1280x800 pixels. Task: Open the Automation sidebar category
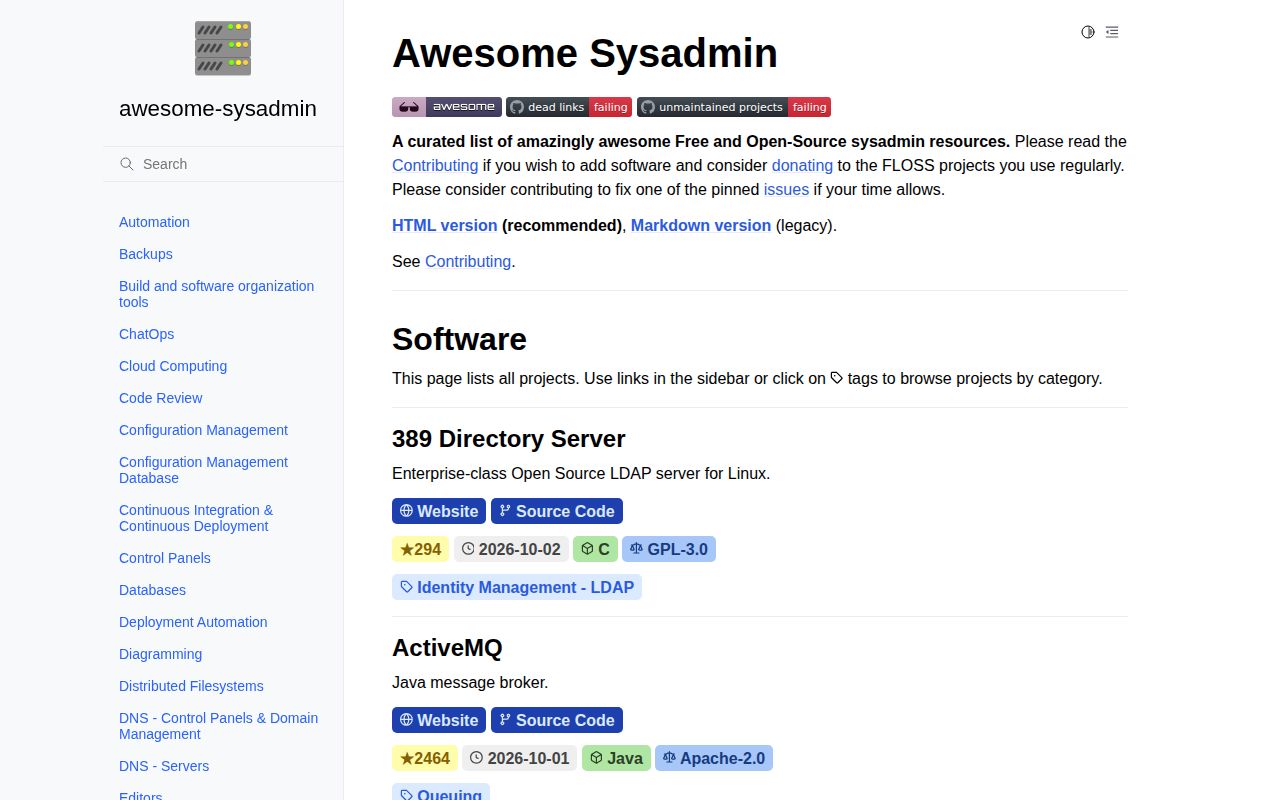[154, 222]
